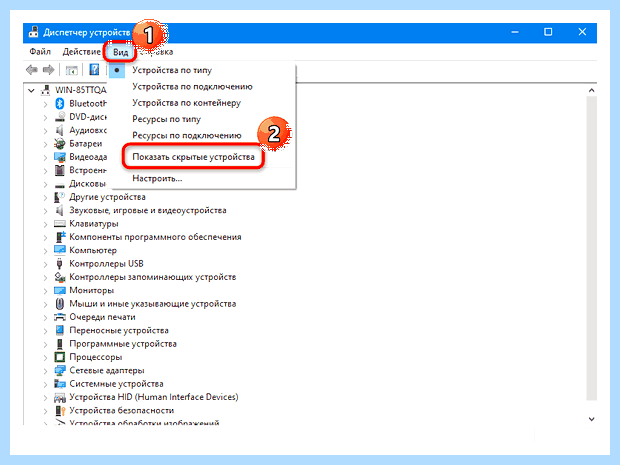Click the show/hide console tree toolbar icon
This screenshot has width=620, height=465.
[x=72, y=70]
